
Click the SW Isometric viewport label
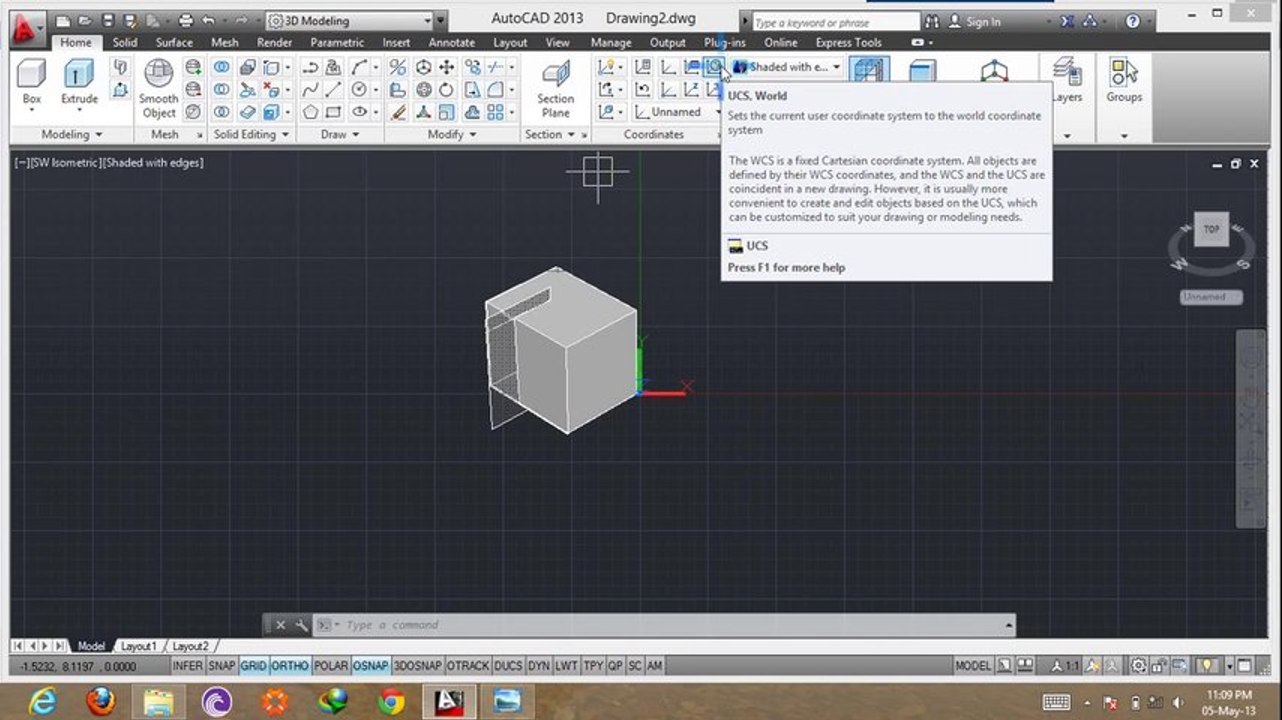pyautogui.click(x=65, y=162)
